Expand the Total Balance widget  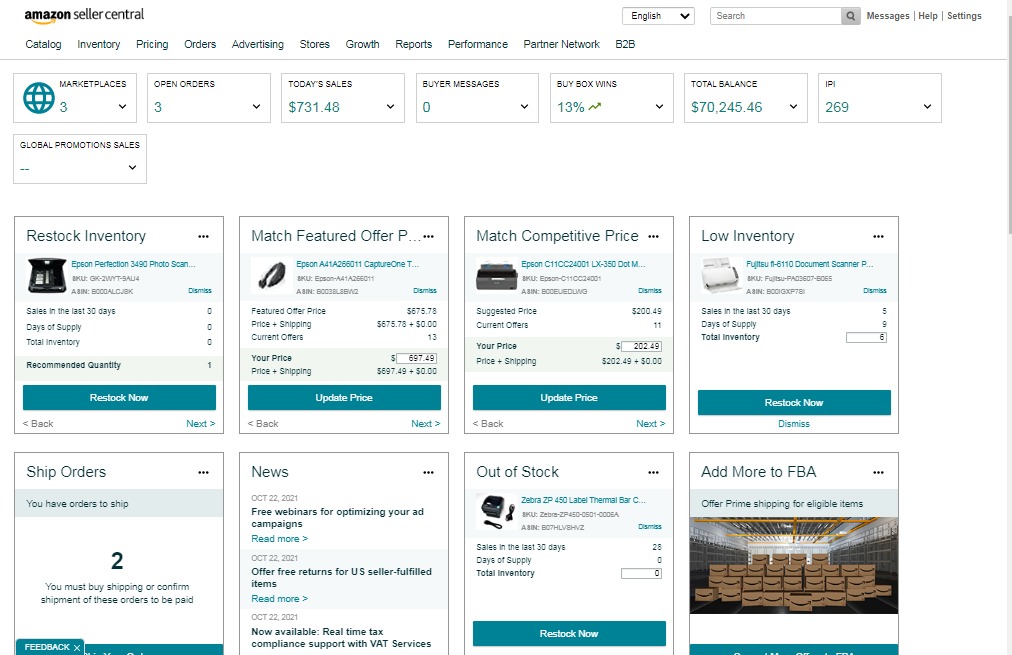793,106
